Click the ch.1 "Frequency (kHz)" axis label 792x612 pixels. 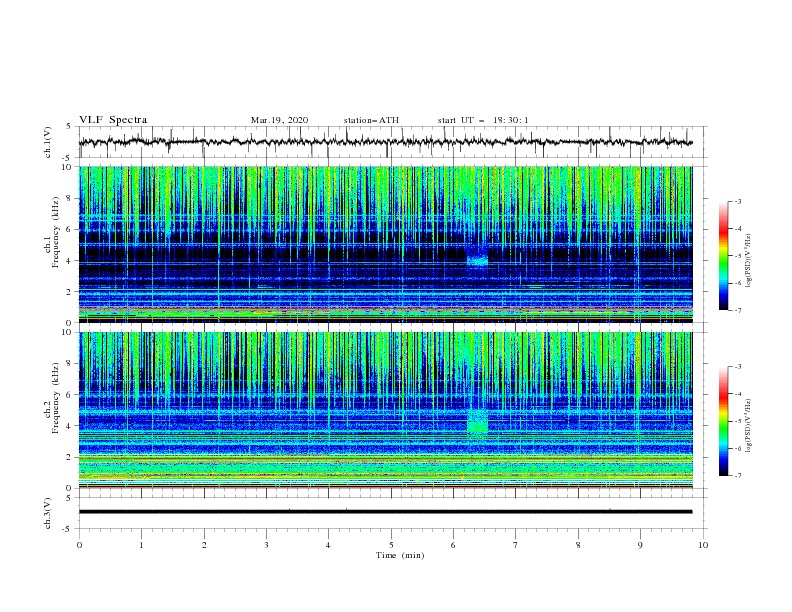pos(56,233)
